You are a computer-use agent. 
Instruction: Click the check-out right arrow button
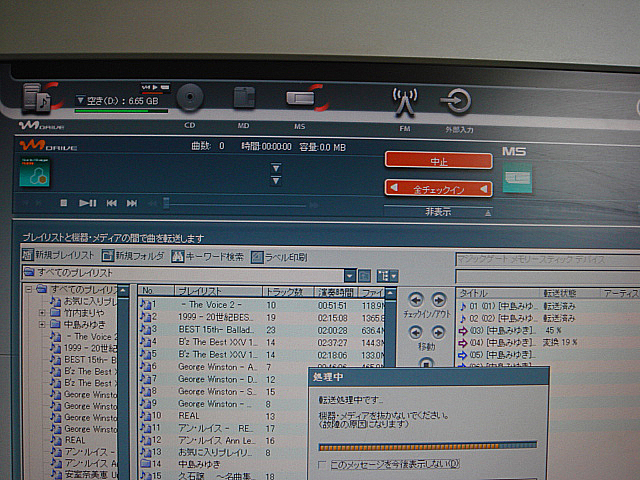[439, 300]
